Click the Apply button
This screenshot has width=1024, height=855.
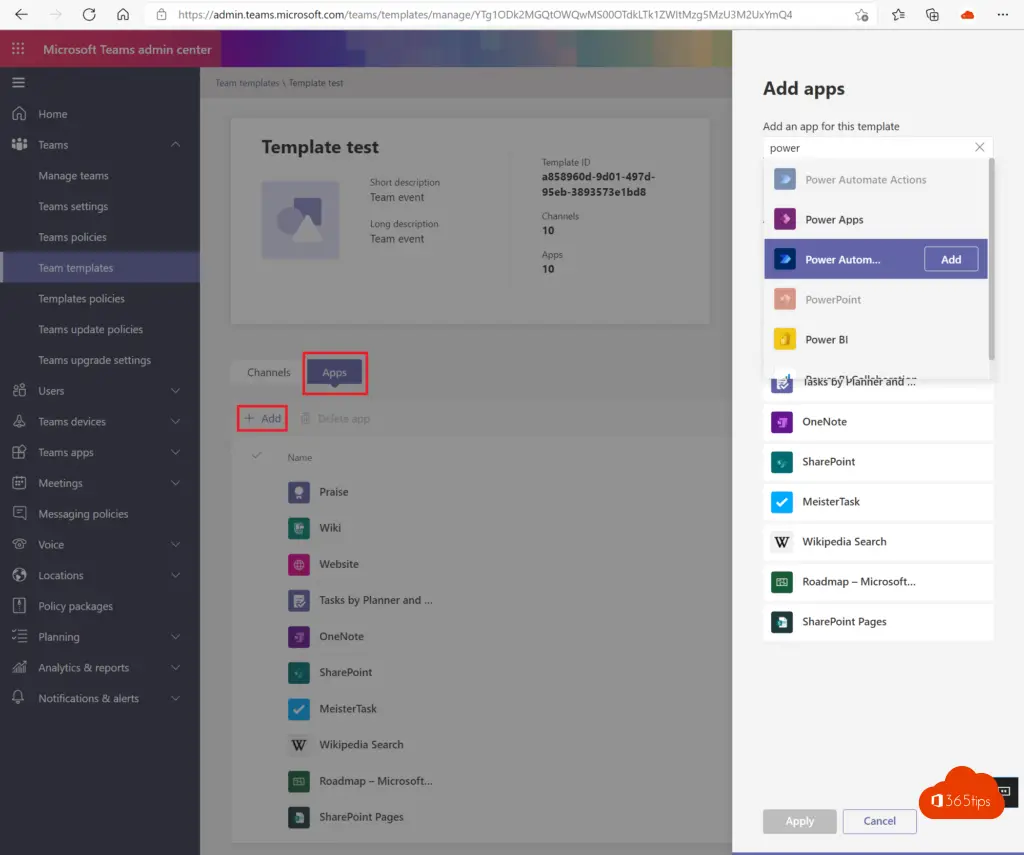tap(799, 821)
